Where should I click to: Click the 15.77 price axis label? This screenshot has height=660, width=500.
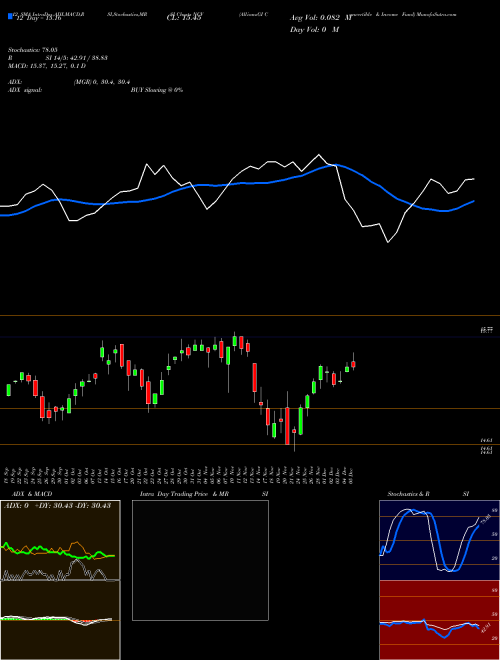(x=487, y=331)
